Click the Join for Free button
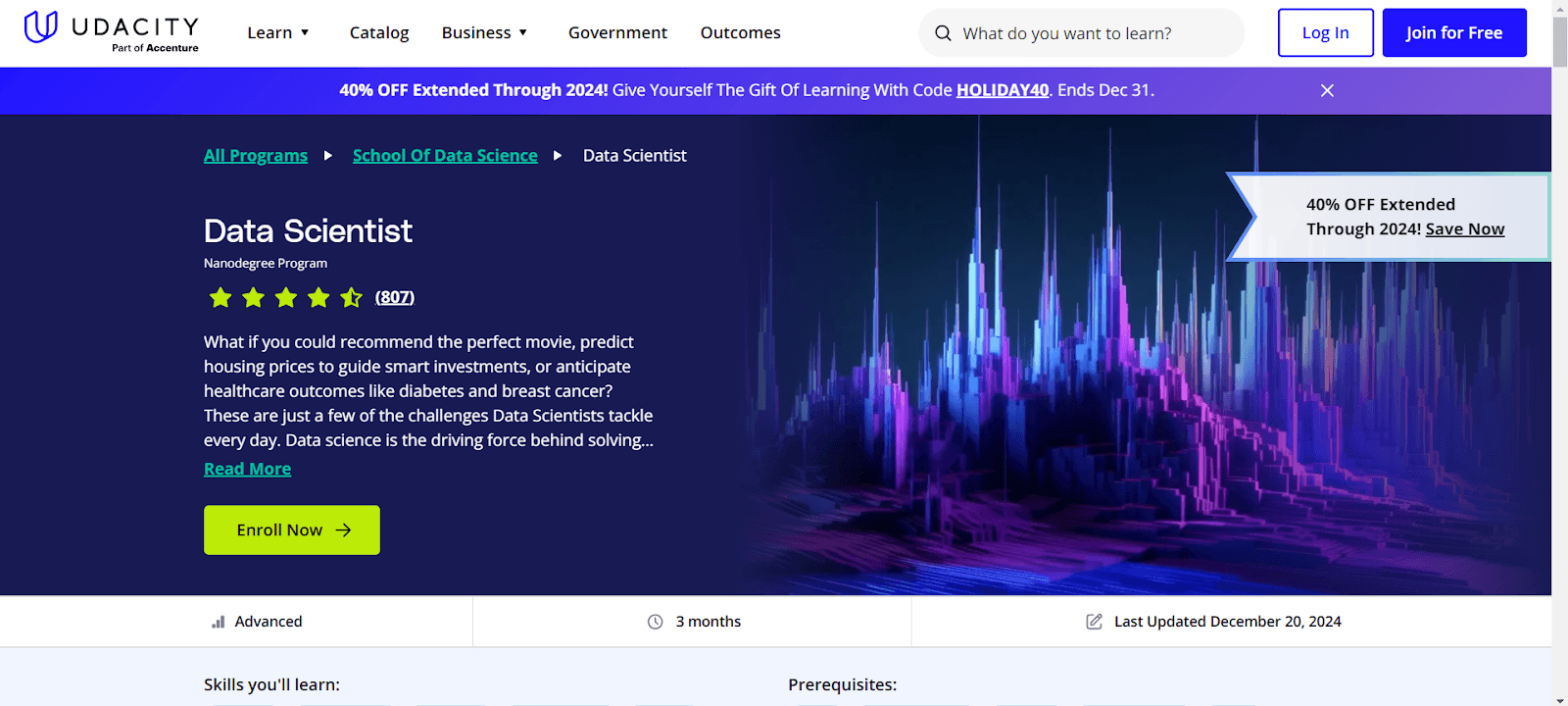 [1454, 33]
